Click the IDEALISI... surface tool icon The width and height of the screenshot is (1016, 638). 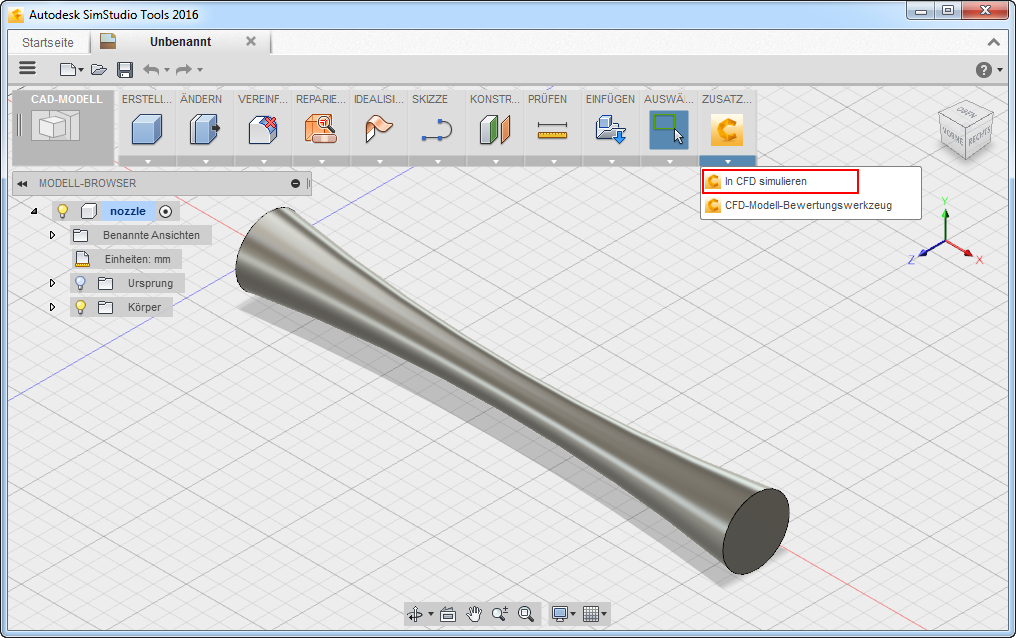(379, 129)
